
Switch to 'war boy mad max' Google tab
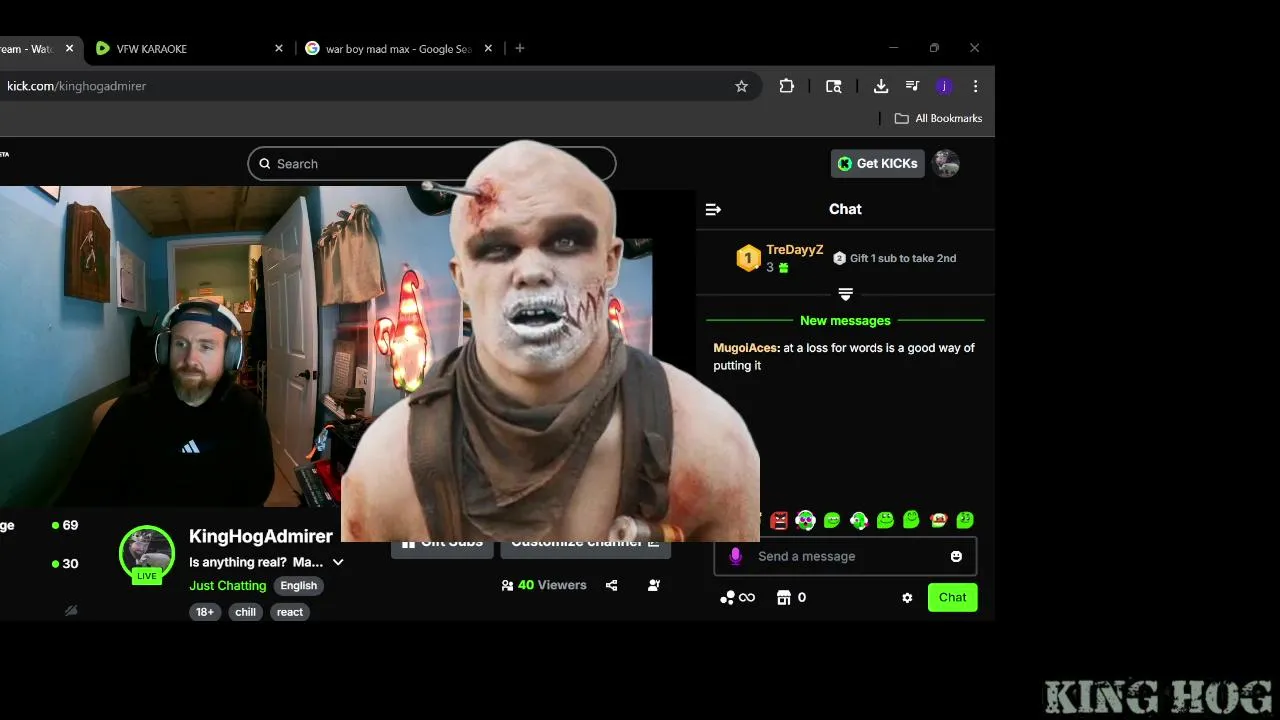[398, 48]
